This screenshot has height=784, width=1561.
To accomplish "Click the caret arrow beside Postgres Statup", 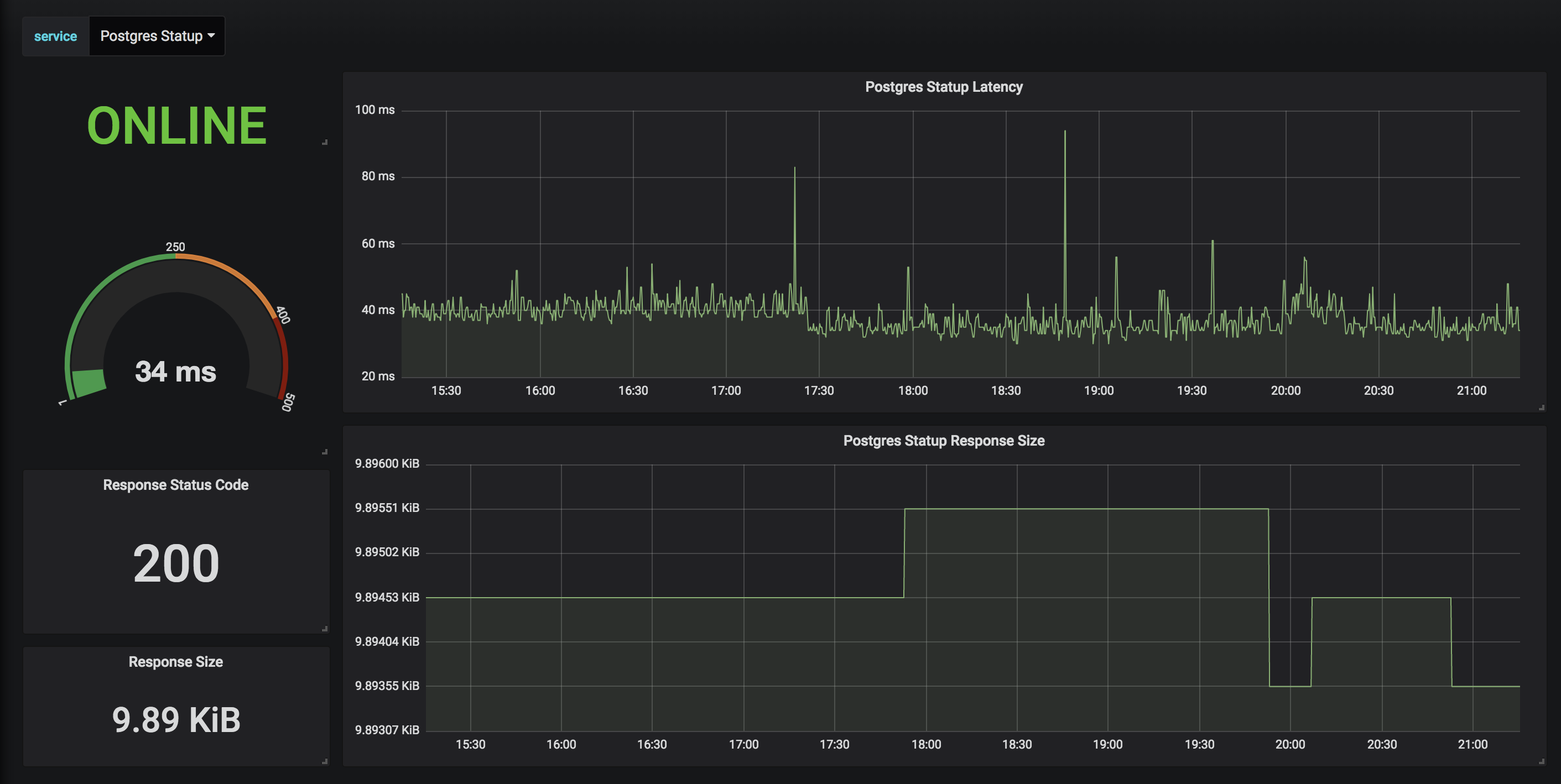I will (211, 36).
